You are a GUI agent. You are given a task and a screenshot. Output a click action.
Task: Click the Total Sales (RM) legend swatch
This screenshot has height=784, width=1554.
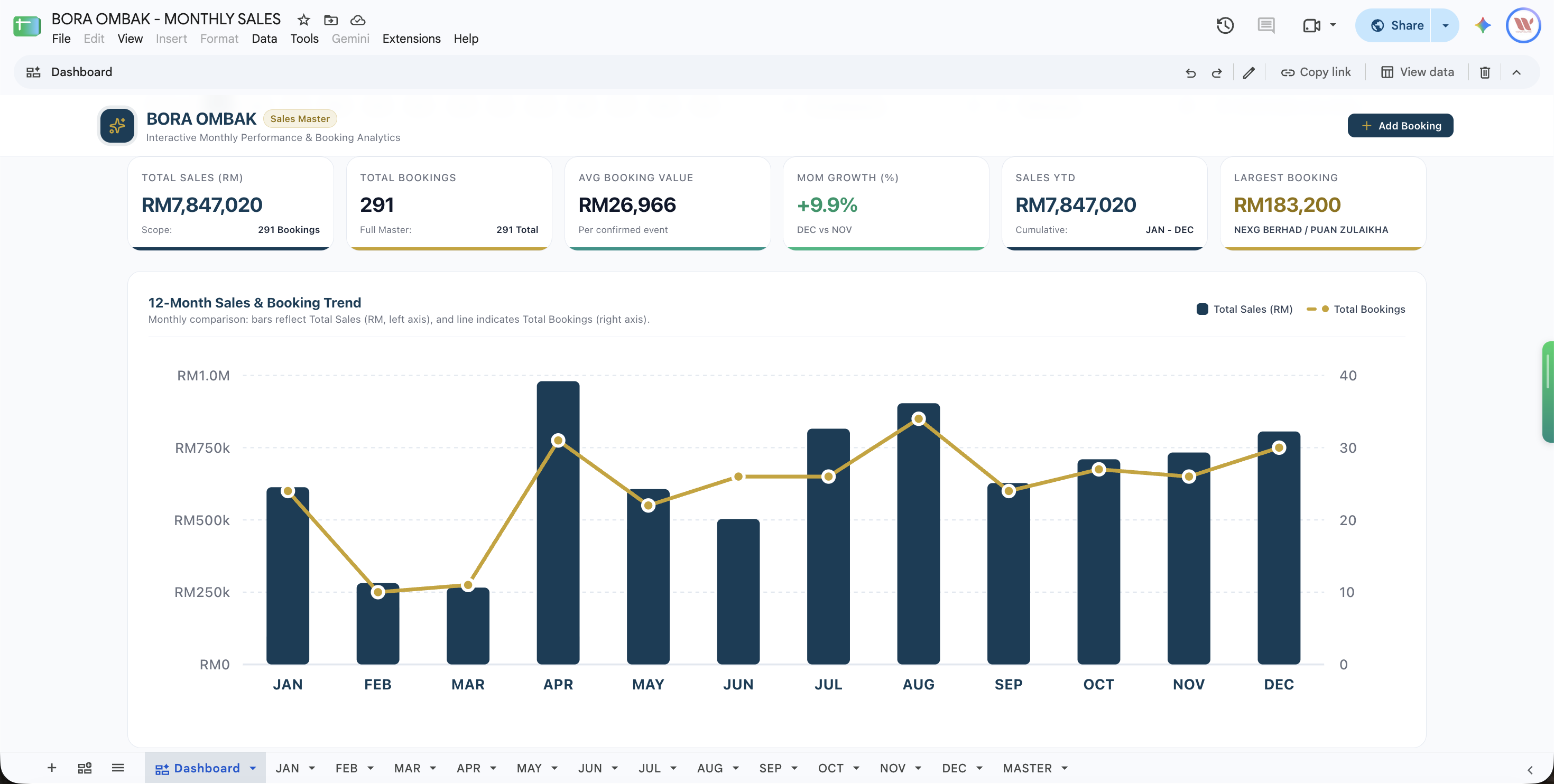coord(1201,309)
